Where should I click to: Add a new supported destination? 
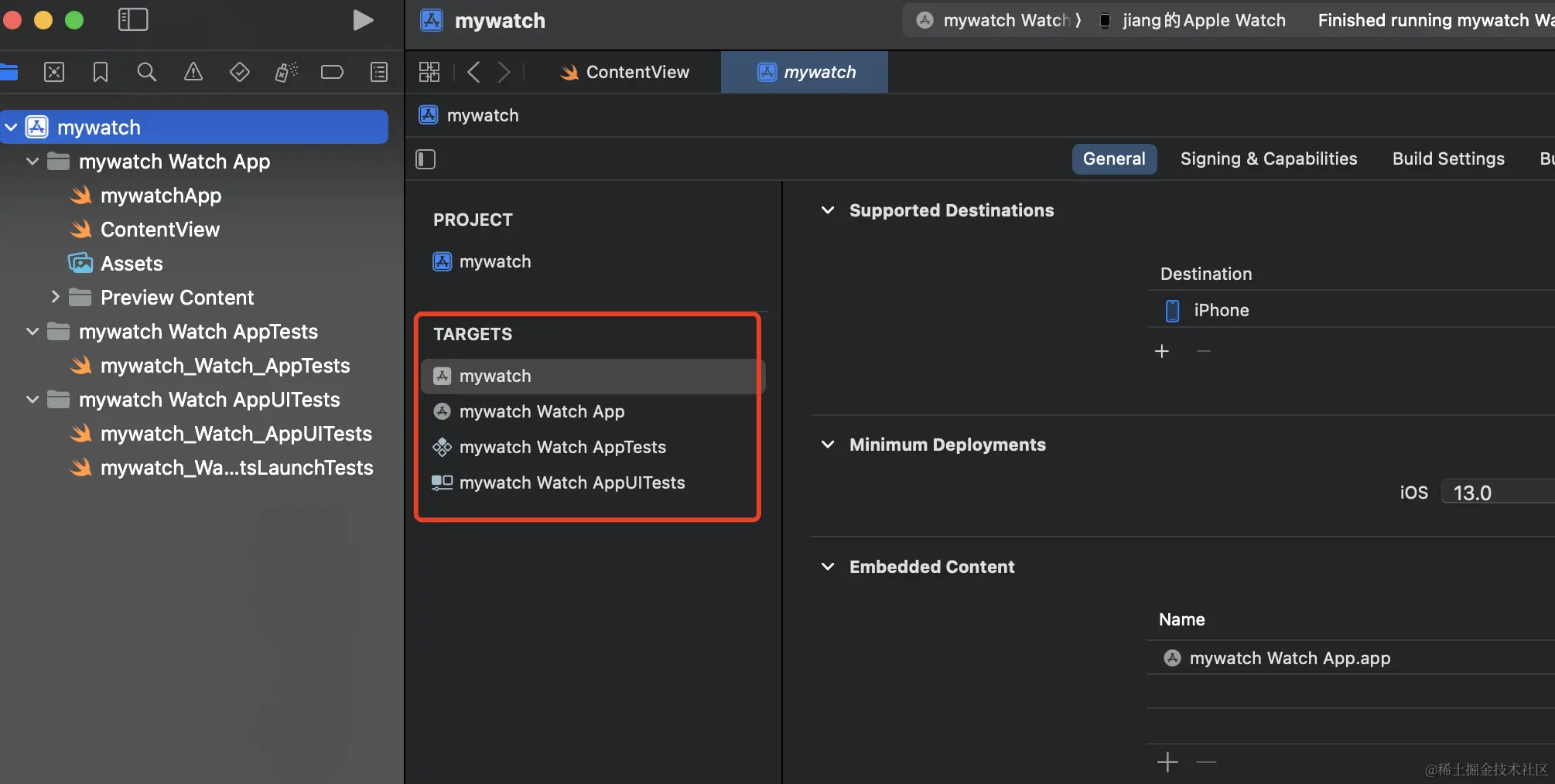(x=1161, y=352)
